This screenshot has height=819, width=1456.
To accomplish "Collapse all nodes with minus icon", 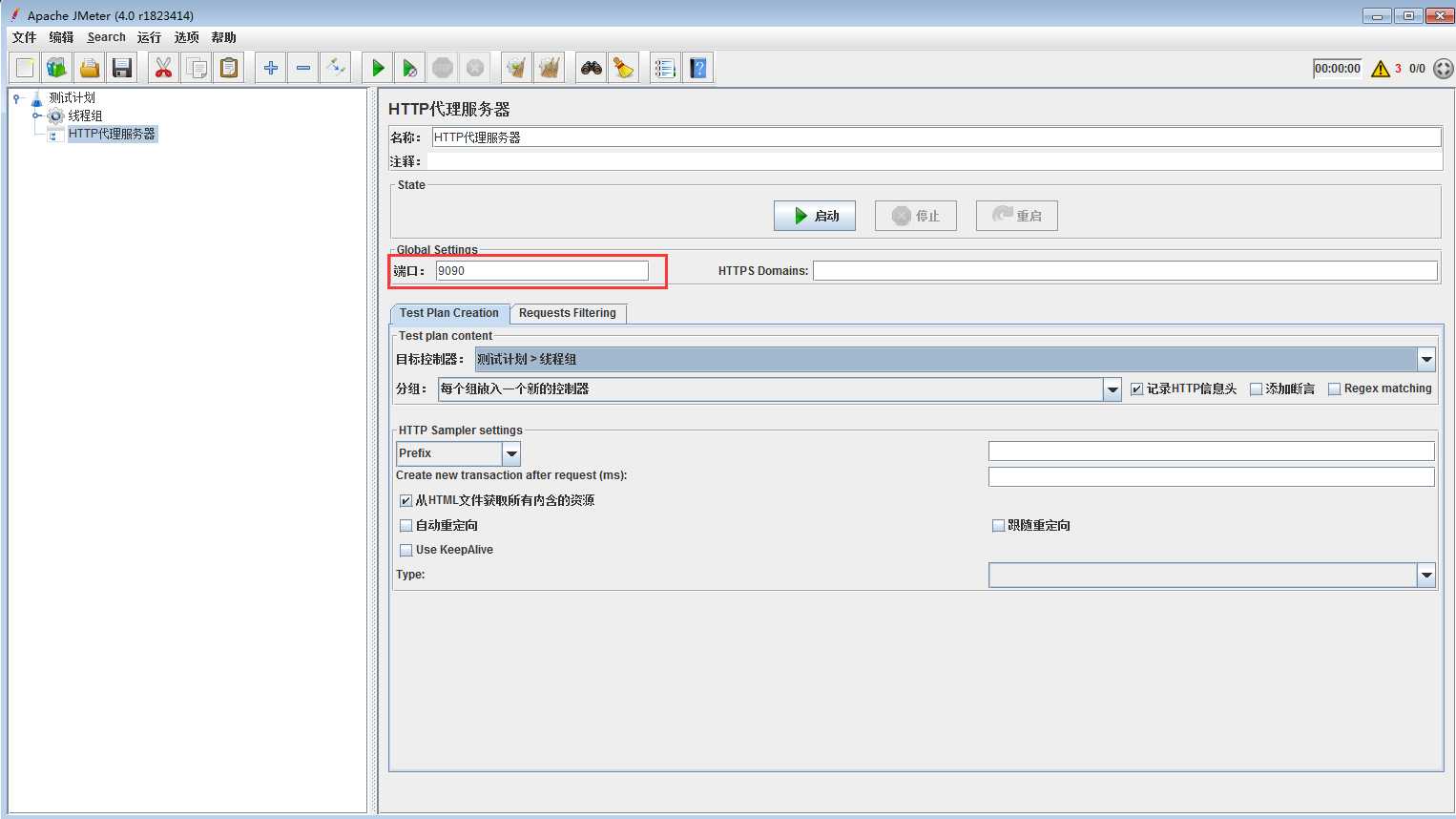I will coord(303,68).
